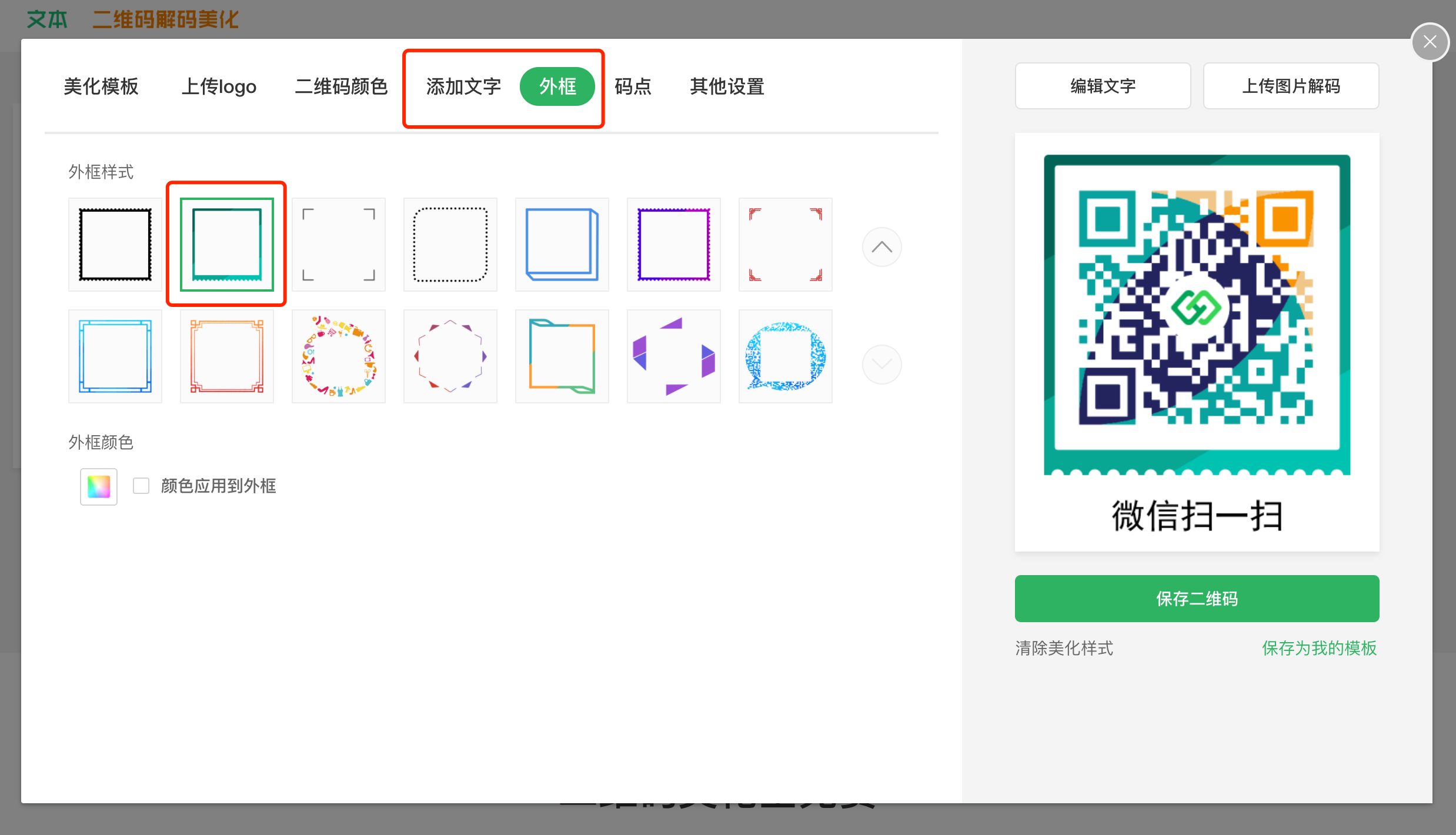1456x835 pixels.
Task: Choose the dotted rounded frame style
Action: pos(450,245)
